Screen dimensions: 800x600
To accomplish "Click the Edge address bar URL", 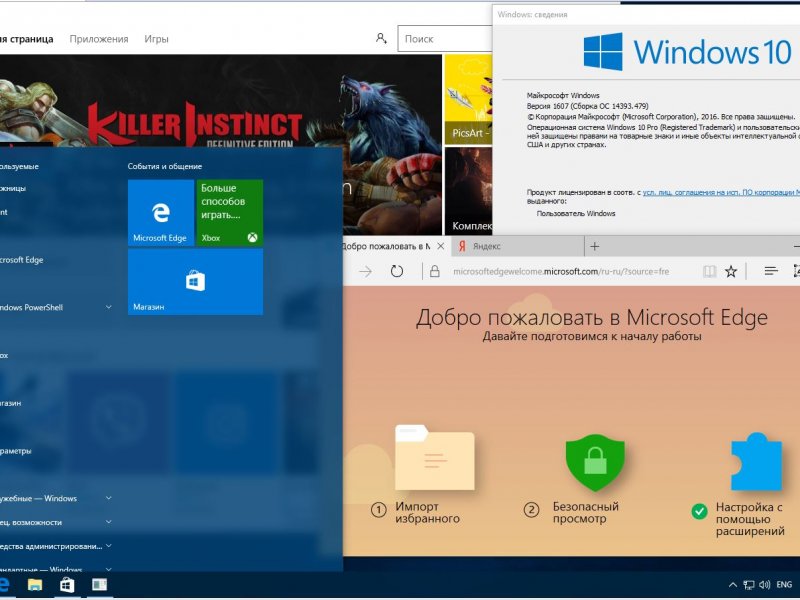I will coord(561,271).
